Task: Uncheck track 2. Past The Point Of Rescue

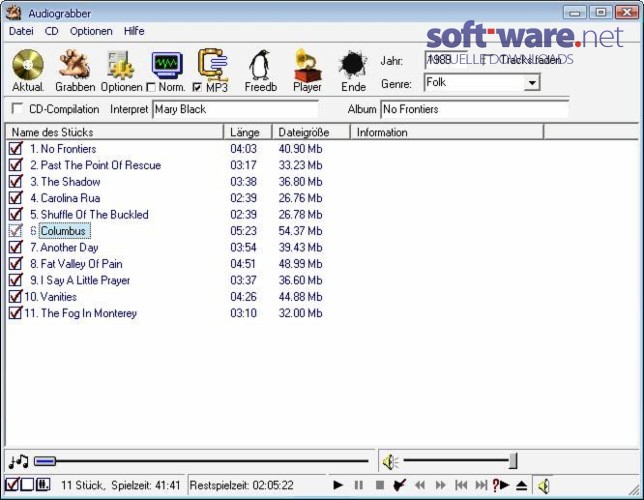Action: (16, 165)
